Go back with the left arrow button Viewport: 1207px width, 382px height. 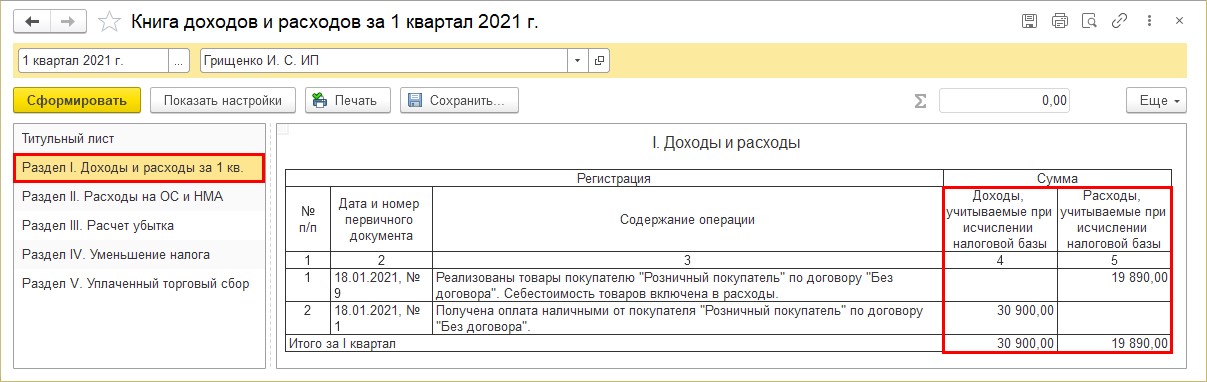(x=31, y=21)
